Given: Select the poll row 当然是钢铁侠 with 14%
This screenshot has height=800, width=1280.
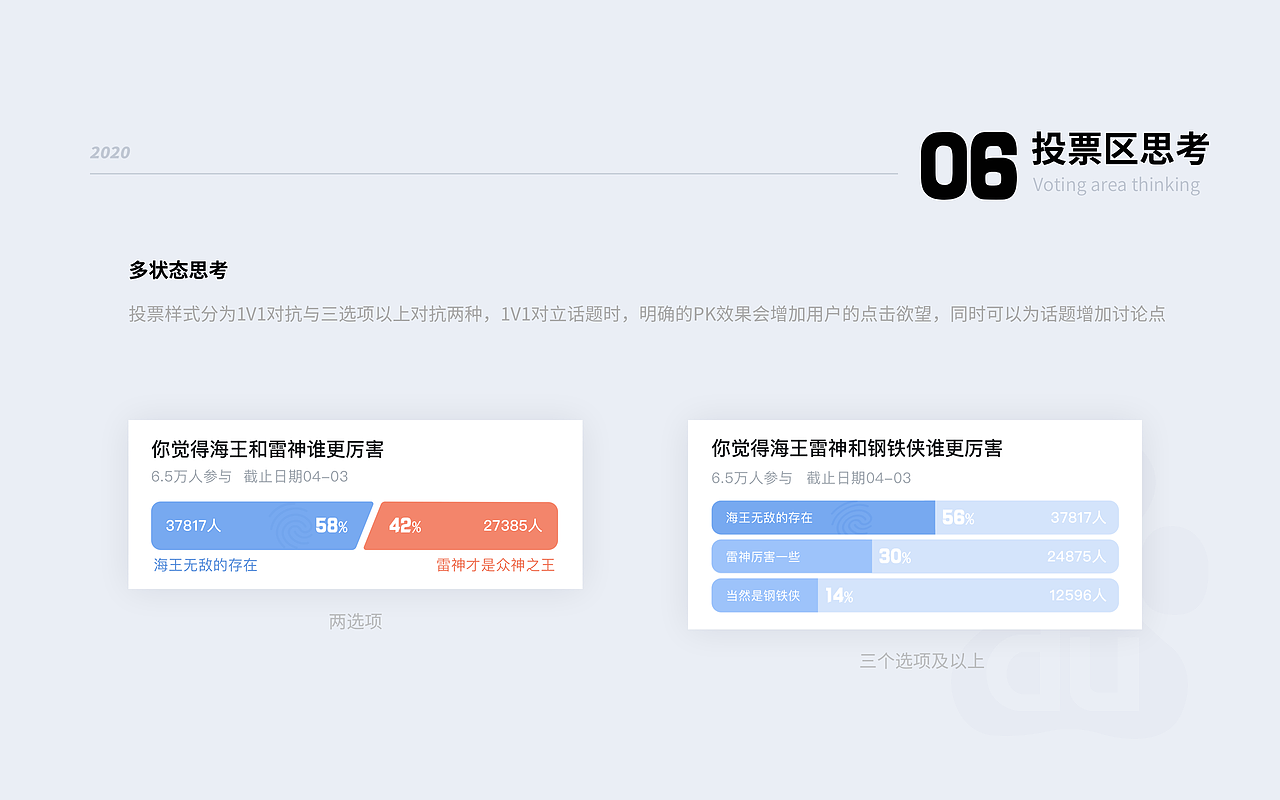Looking at the screenshot, I should click(x=915, y=595).
